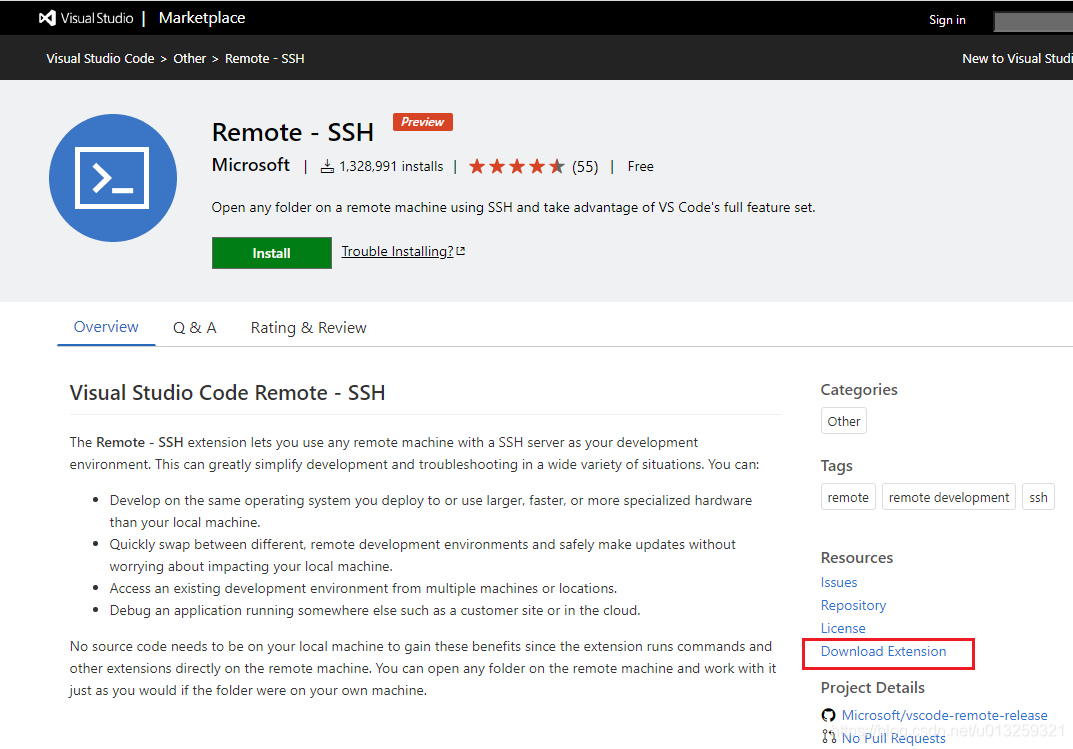Click the Categories heading
1073x749 pixels.
point(859,389)
